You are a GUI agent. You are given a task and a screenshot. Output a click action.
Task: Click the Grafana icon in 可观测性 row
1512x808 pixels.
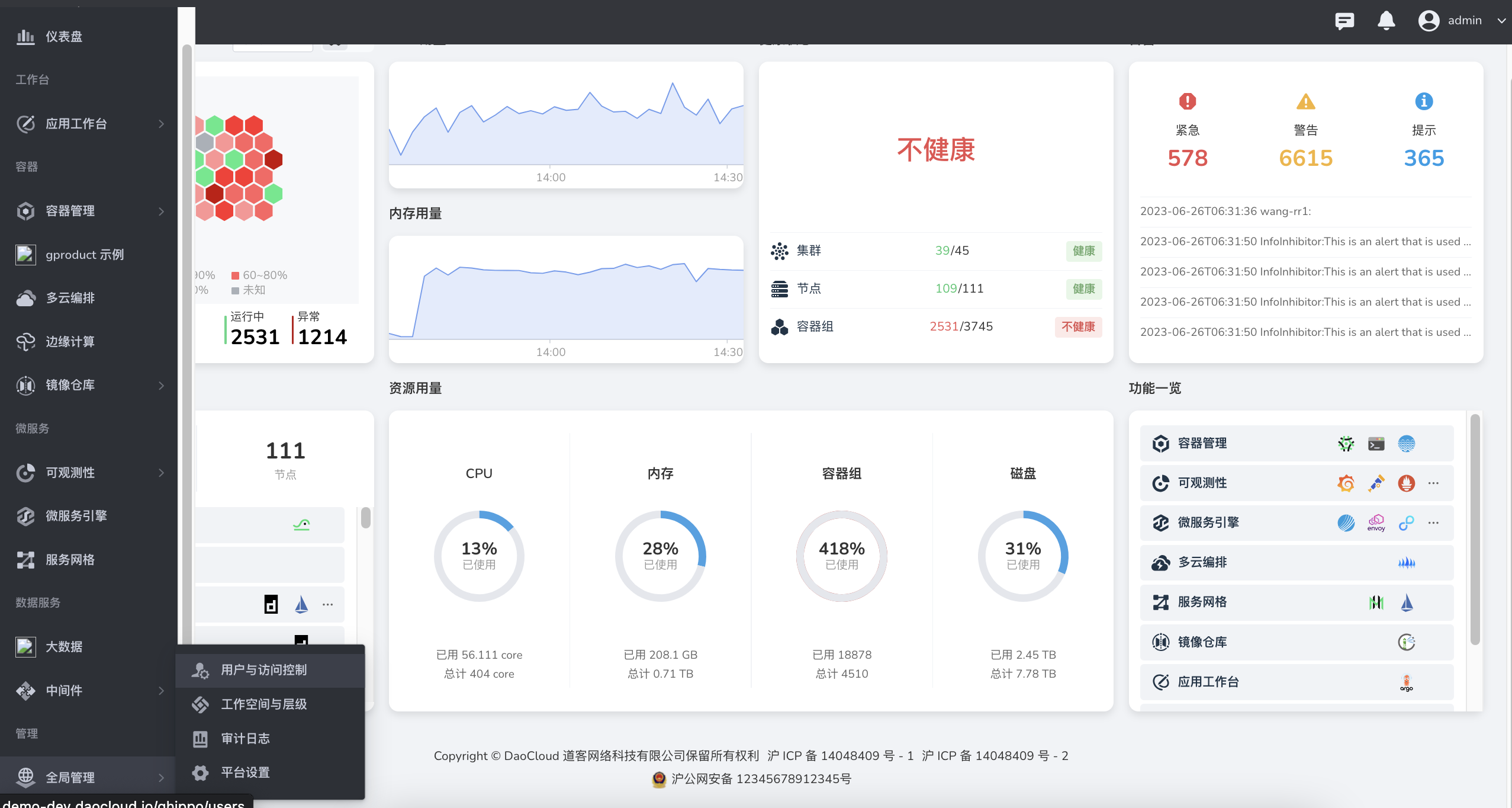pyautogui.click(x=1346, y=483)
